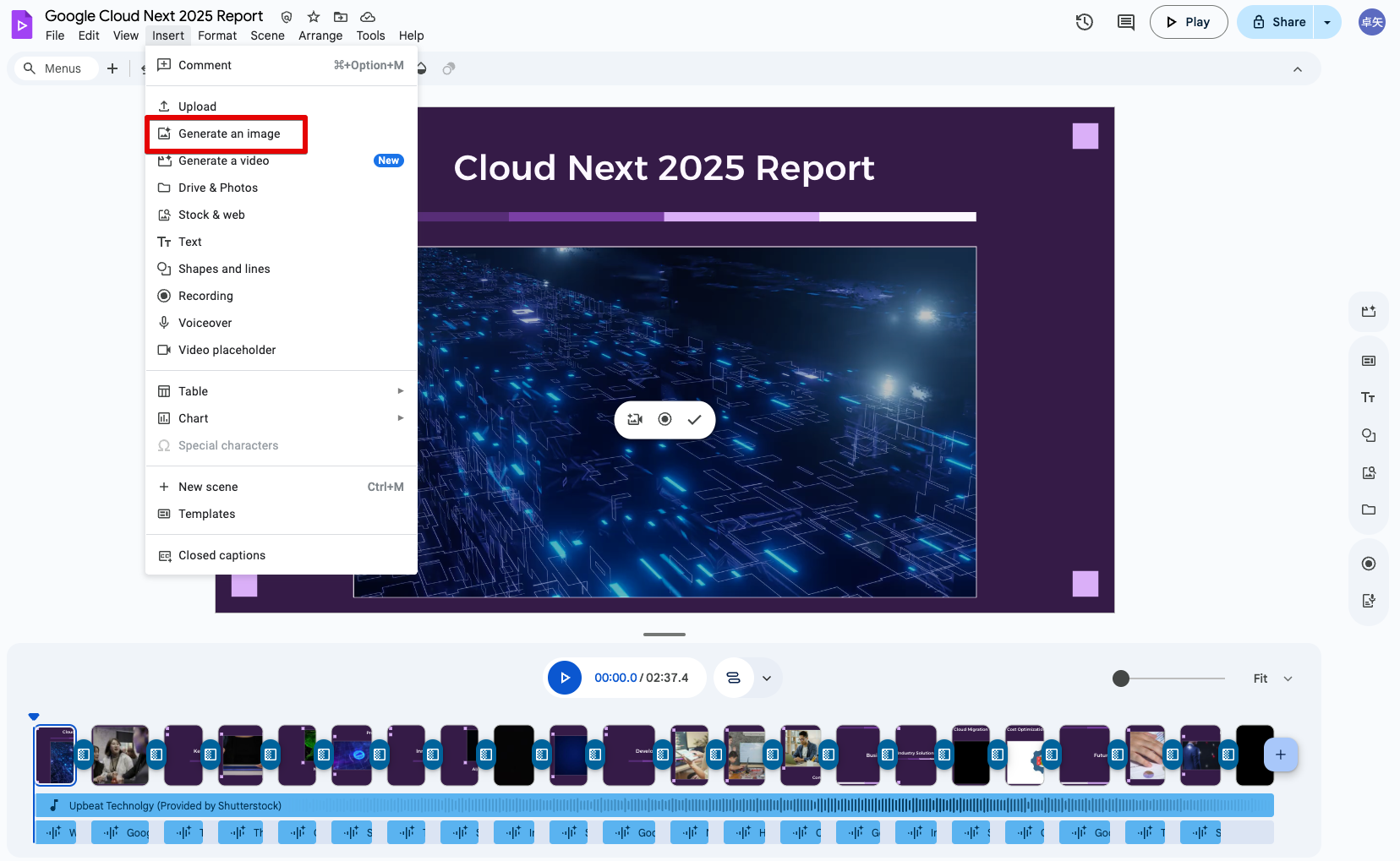Star the Google Cloud Next document
This screenshot has width=1400, height=861.
(314, 17)
